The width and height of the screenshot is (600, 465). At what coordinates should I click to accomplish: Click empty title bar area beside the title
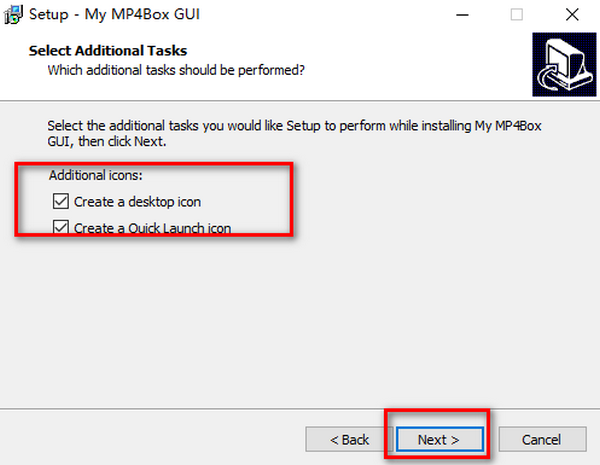pos(320,15)
